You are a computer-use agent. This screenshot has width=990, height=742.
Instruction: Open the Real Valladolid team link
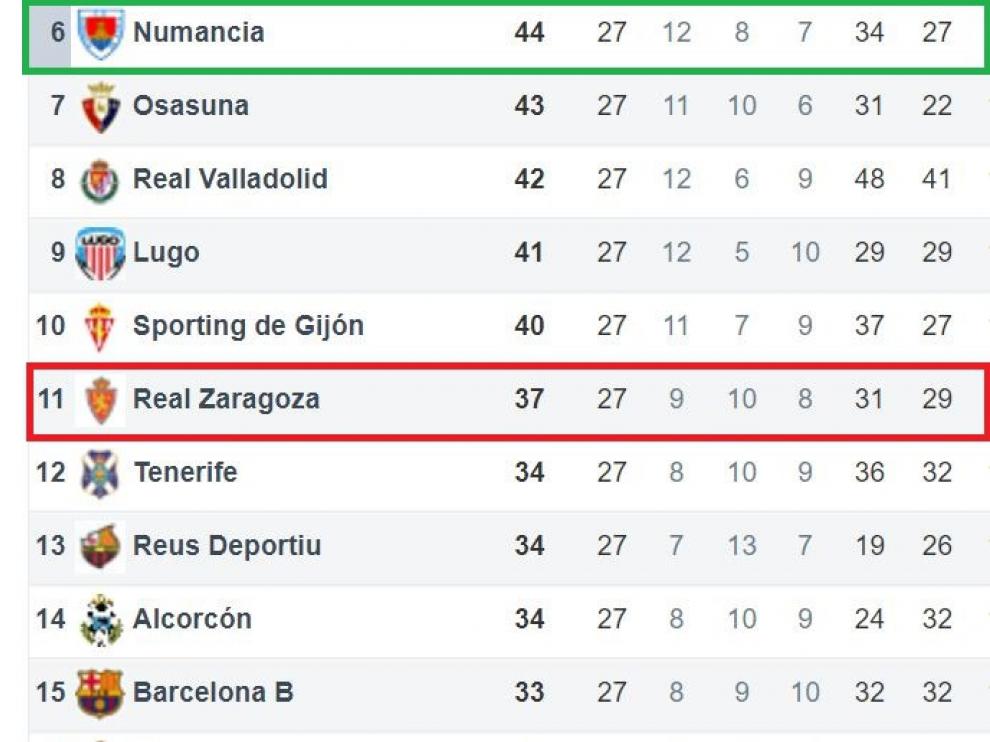tap(230, 179)
